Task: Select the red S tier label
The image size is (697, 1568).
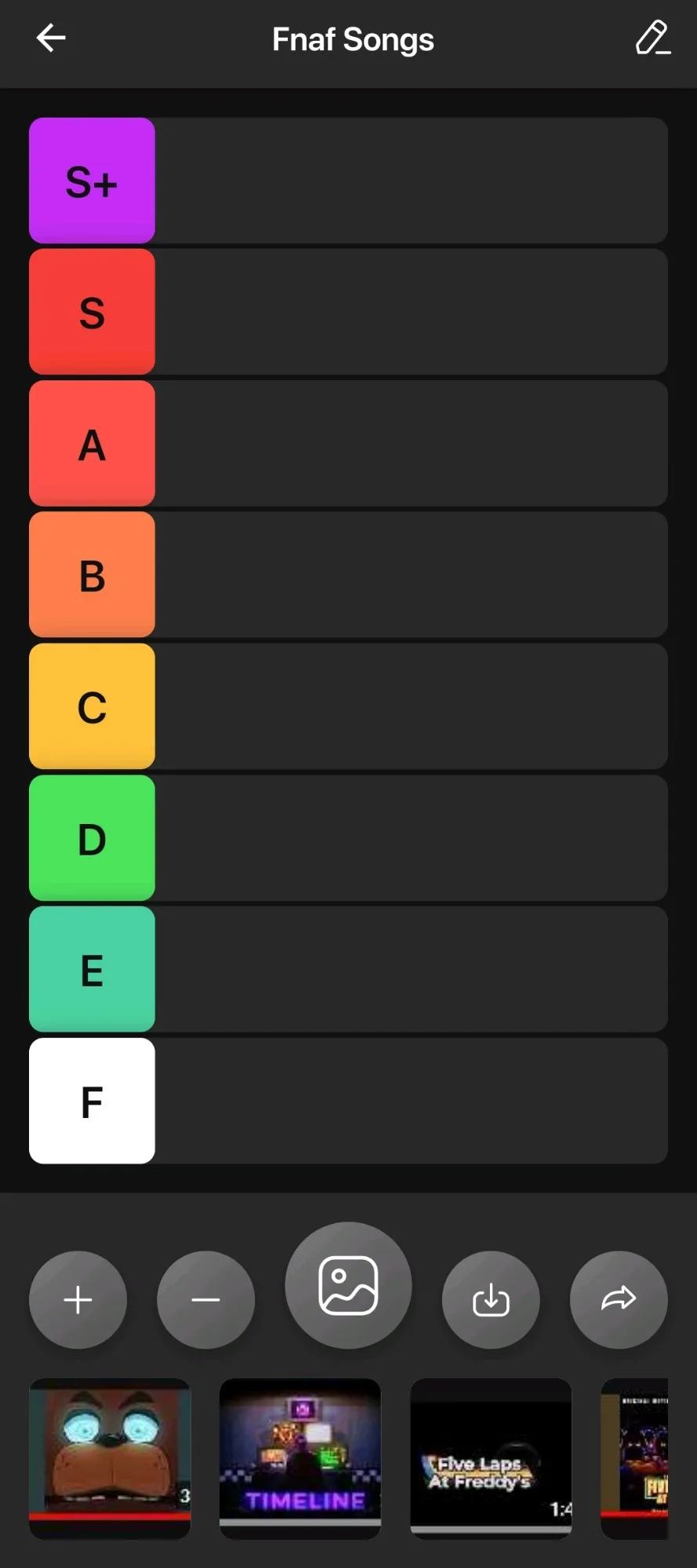Action: (92, 312)
